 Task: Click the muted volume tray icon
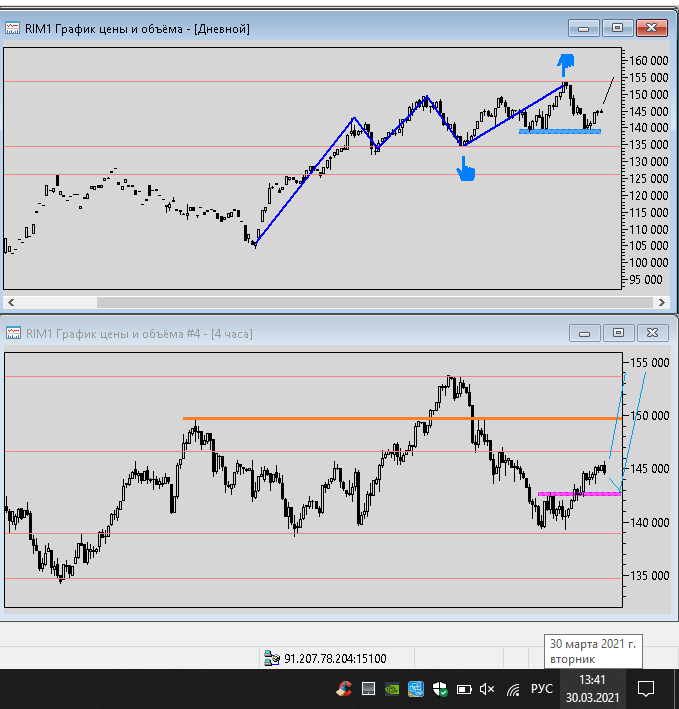coord(487,689)
